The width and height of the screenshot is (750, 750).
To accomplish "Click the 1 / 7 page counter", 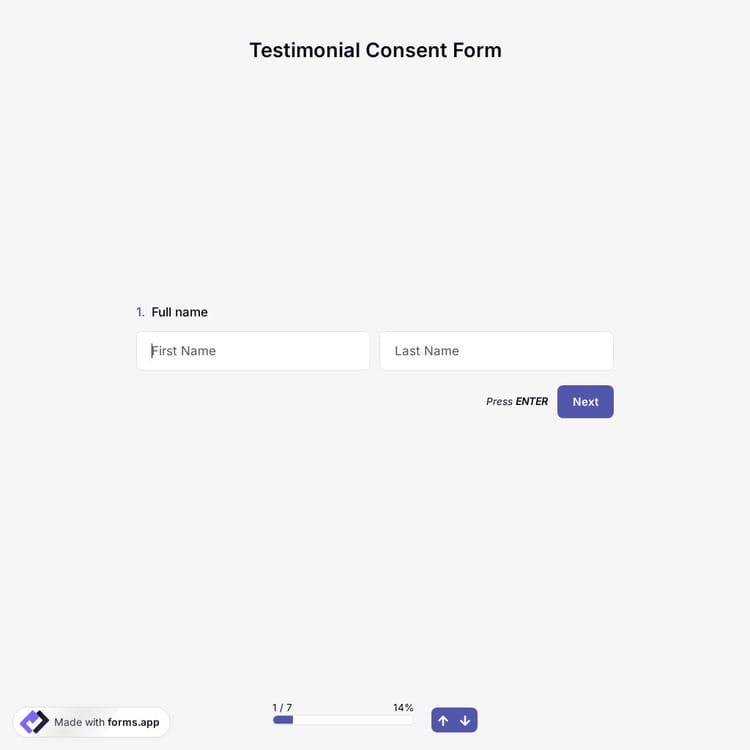I will coord(282,707).
